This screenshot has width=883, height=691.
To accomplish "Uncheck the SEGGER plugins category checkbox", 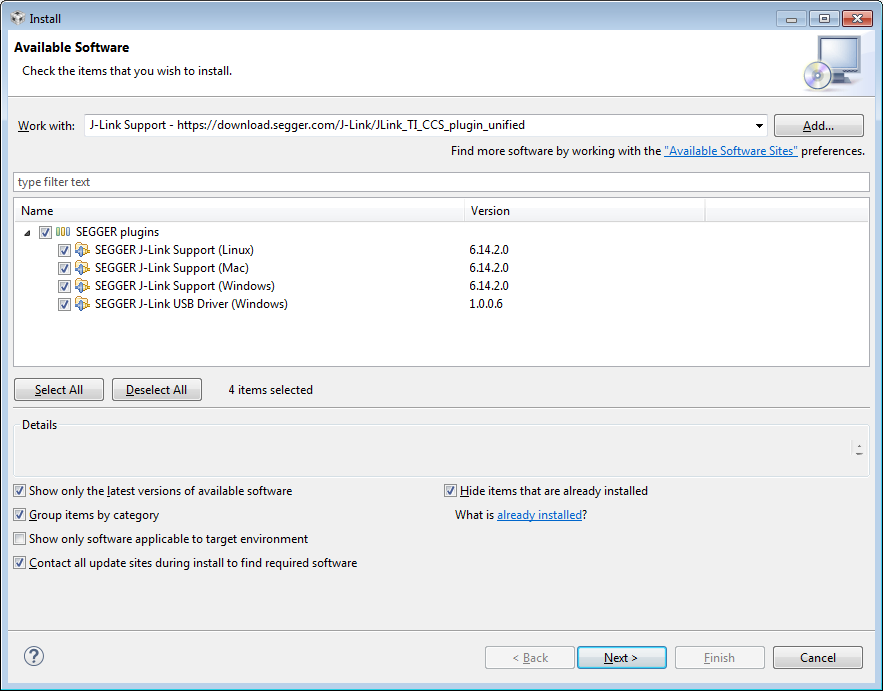I will [x=45, y=232].
